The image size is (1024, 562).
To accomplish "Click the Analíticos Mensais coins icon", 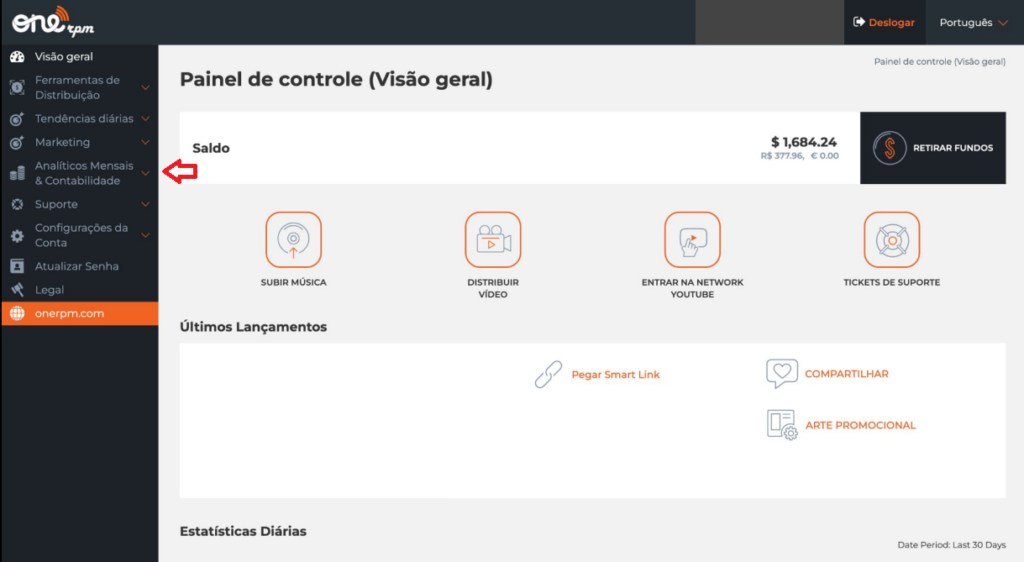I will 17,173.
